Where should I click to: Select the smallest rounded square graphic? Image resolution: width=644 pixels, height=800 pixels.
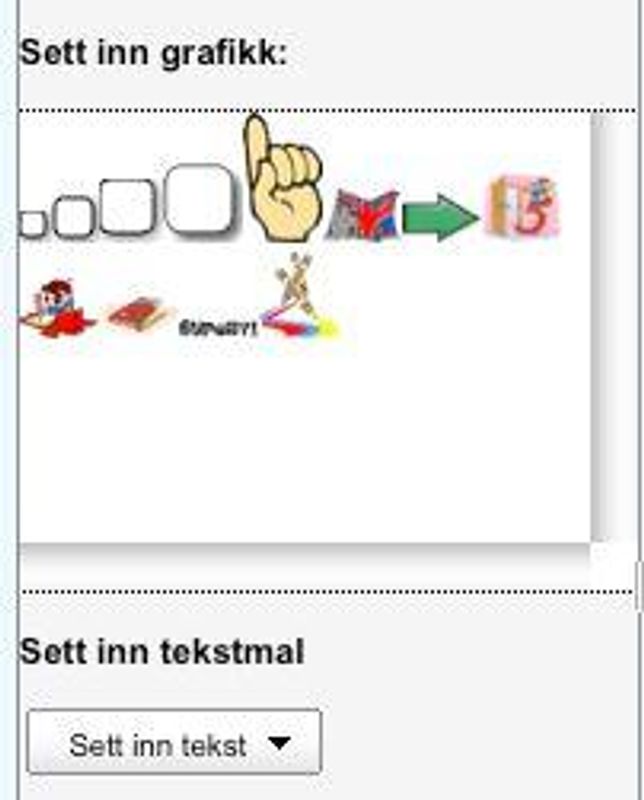pos(32,224)
